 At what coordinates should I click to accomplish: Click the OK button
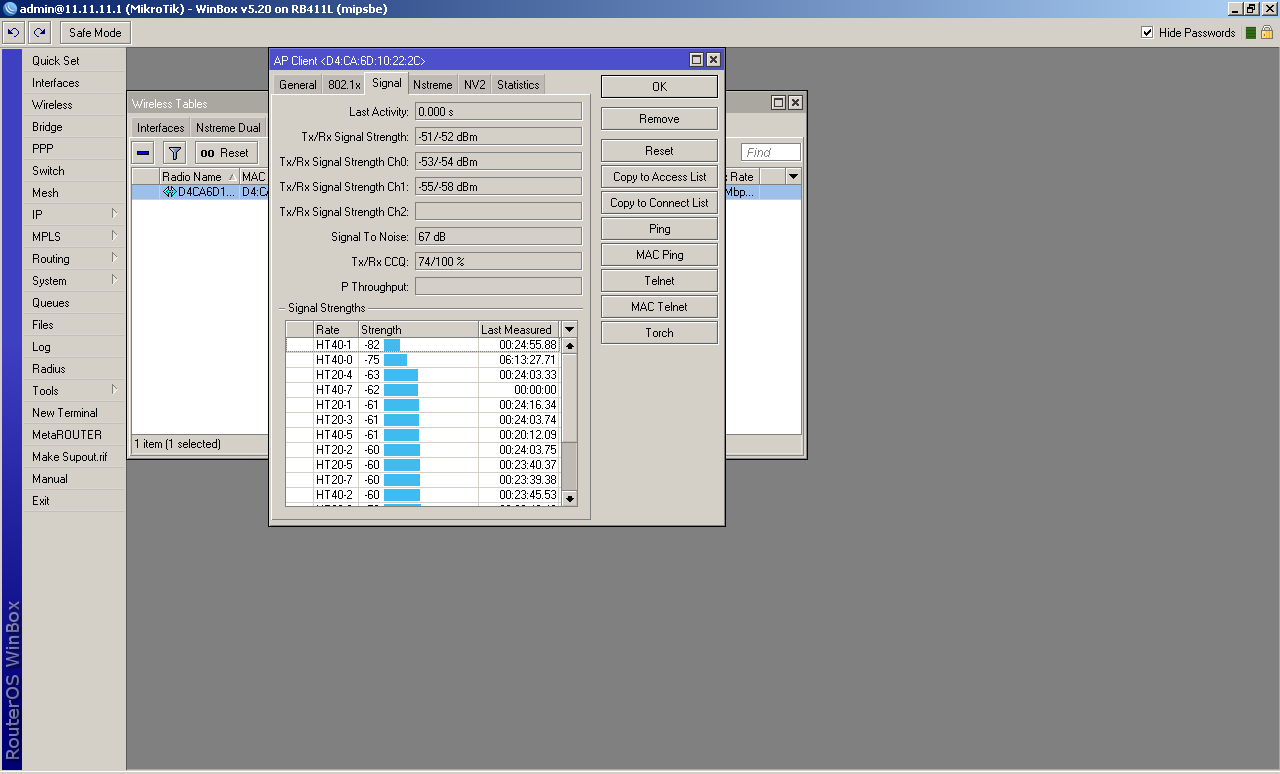[659, 87]
